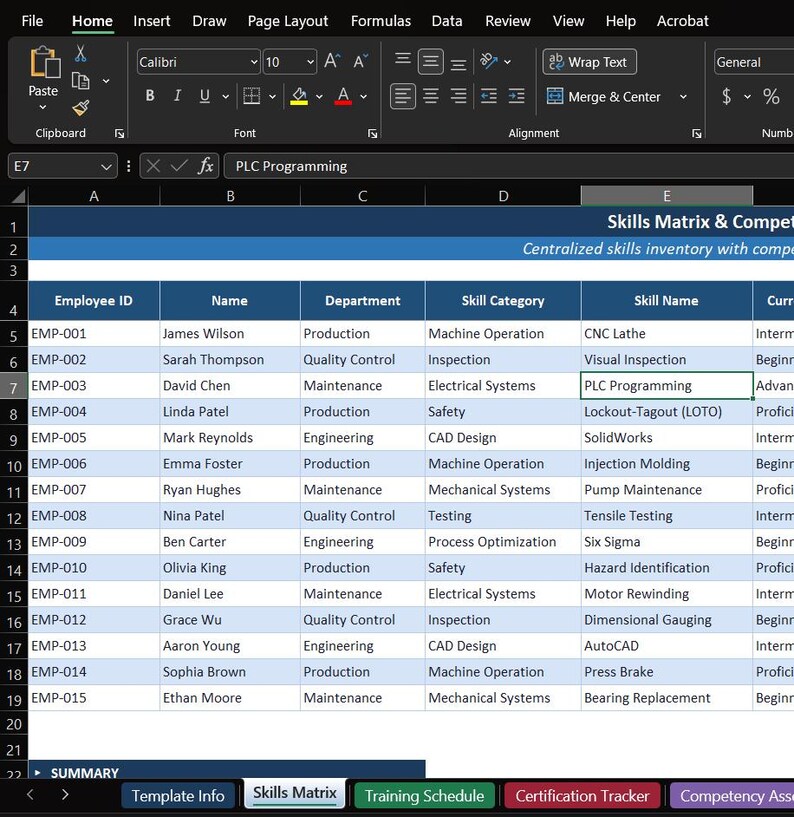
Task: Open font color dropdown arrow
Action: [364, 96]
